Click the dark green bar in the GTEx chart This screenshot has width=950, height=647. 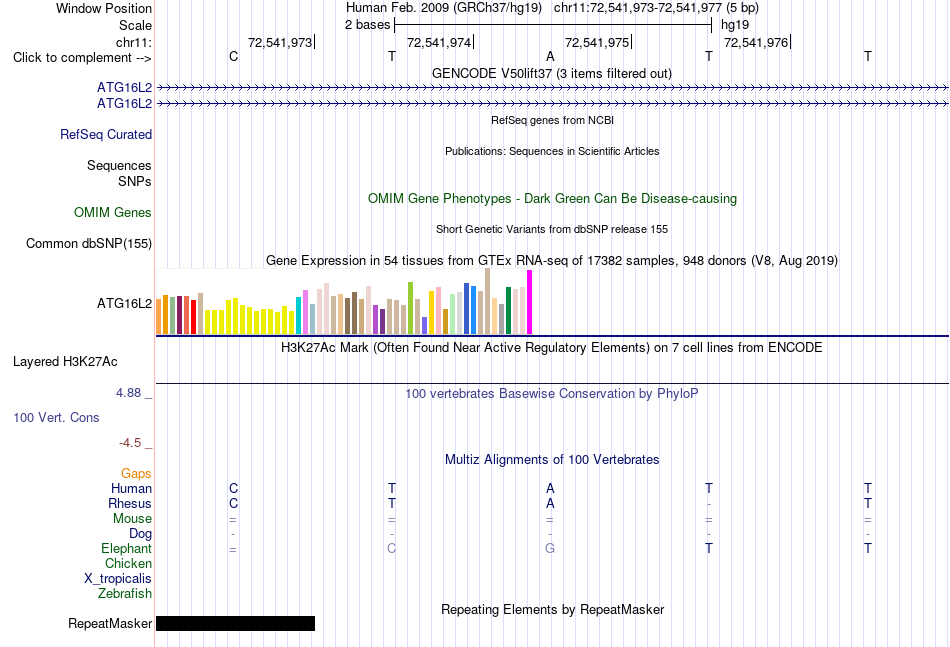click(x=508, y=311)
